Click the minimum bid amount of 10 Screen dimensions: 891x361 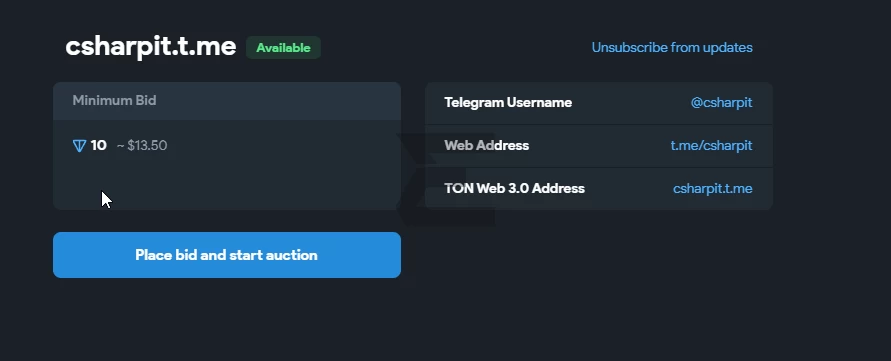point(98,146)
